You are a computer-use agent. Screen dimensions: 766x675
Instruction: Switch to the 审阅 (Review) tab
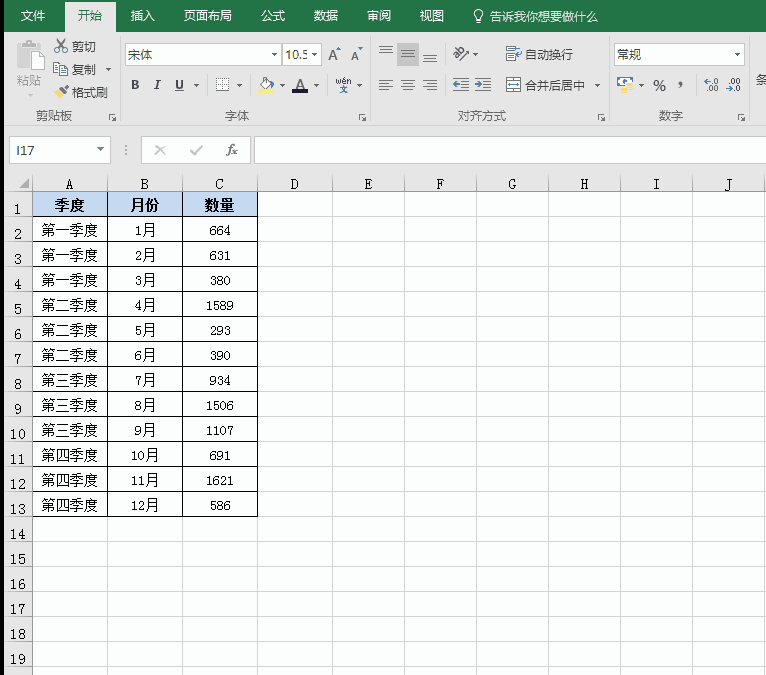[379, 16]
